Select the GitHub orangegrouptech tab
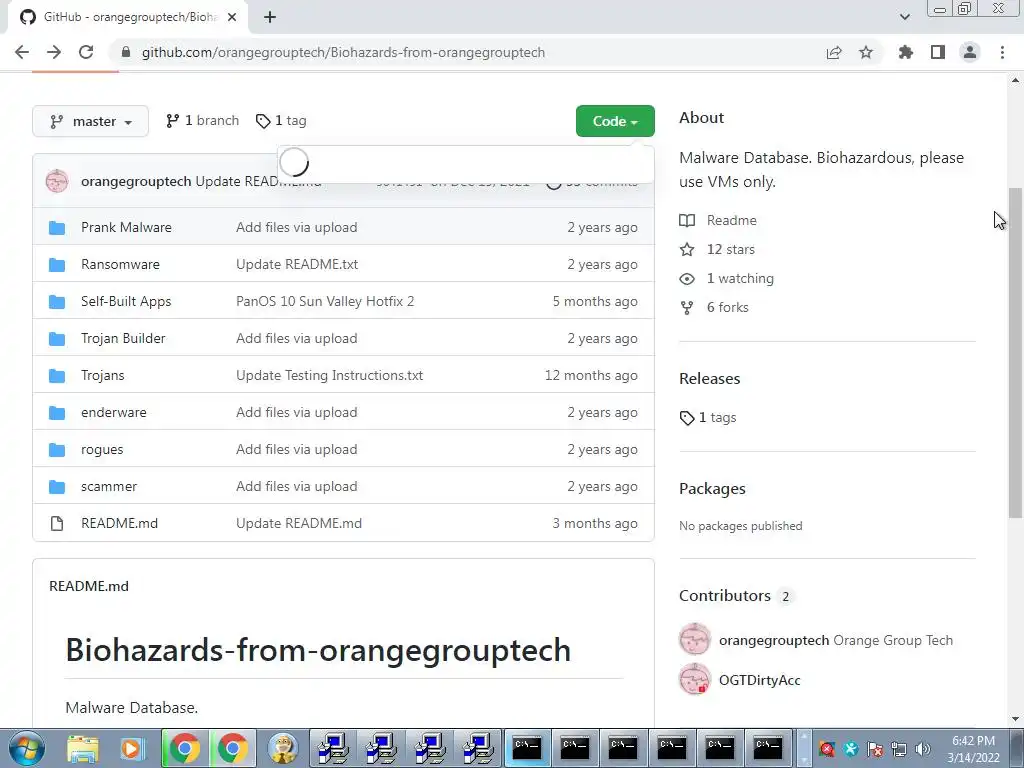 click(x=129, y=17)
